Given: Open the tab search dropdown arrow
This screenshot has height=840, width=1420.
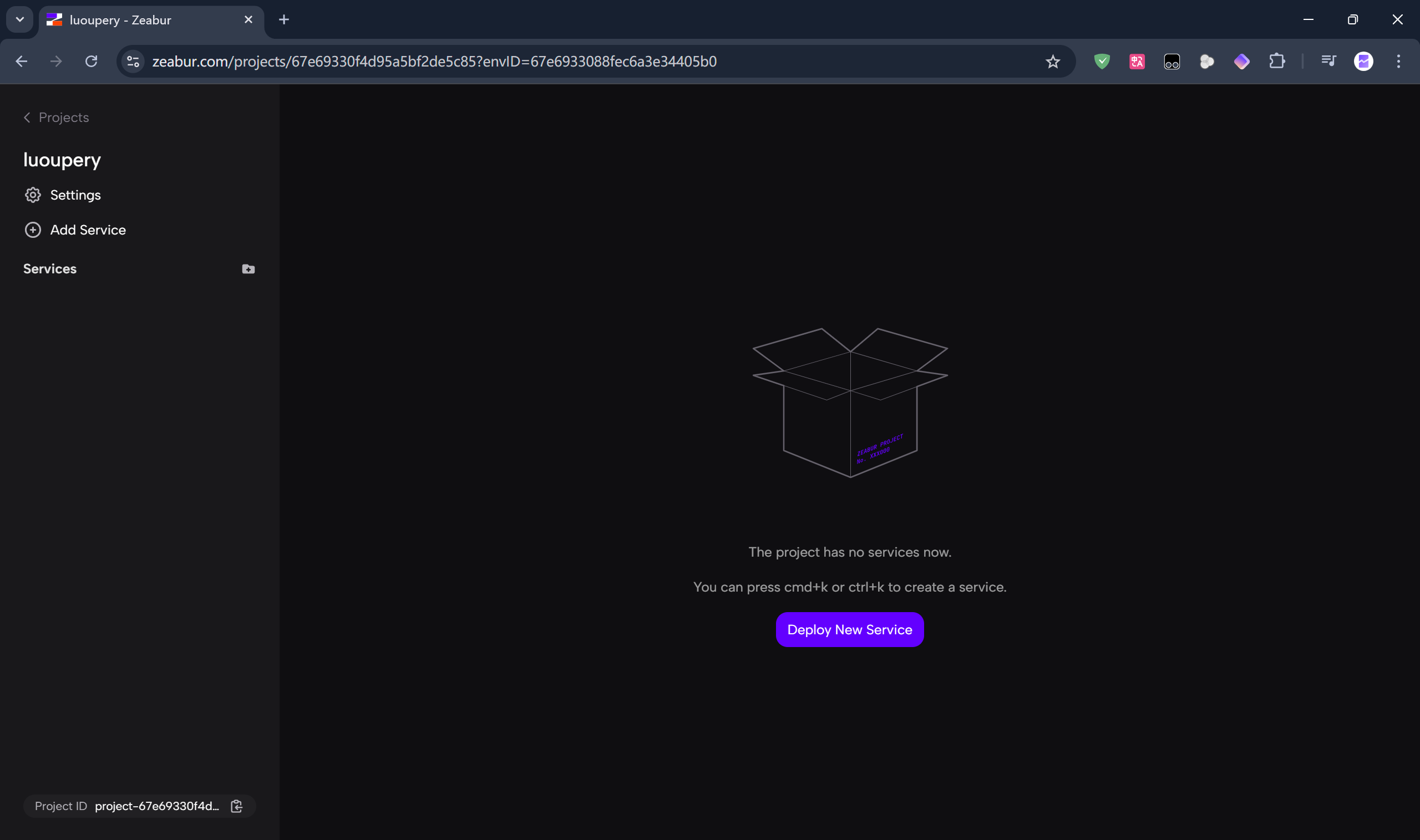Looking at the screenshot, I should 20,20.
